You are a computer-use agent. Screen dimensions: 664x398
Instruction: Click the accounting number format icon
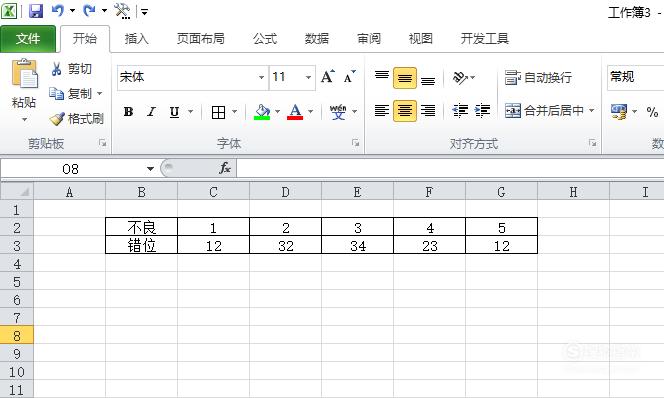tap(619, 112)
